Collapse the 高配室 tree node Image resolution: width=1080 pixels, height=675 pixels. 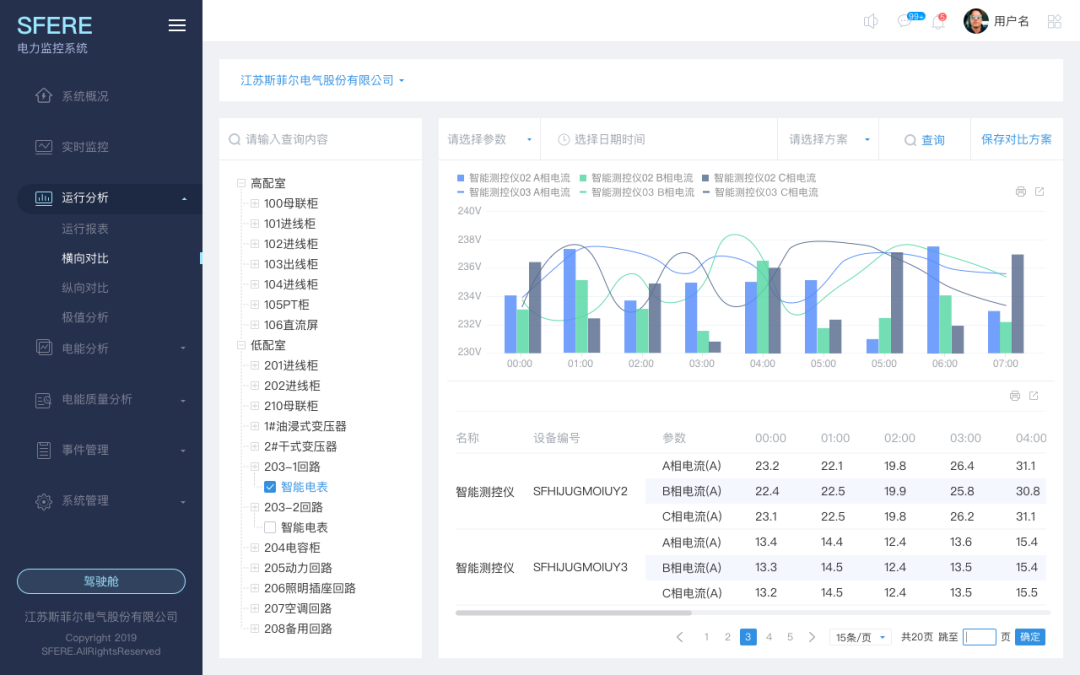(x=241, y=183)
